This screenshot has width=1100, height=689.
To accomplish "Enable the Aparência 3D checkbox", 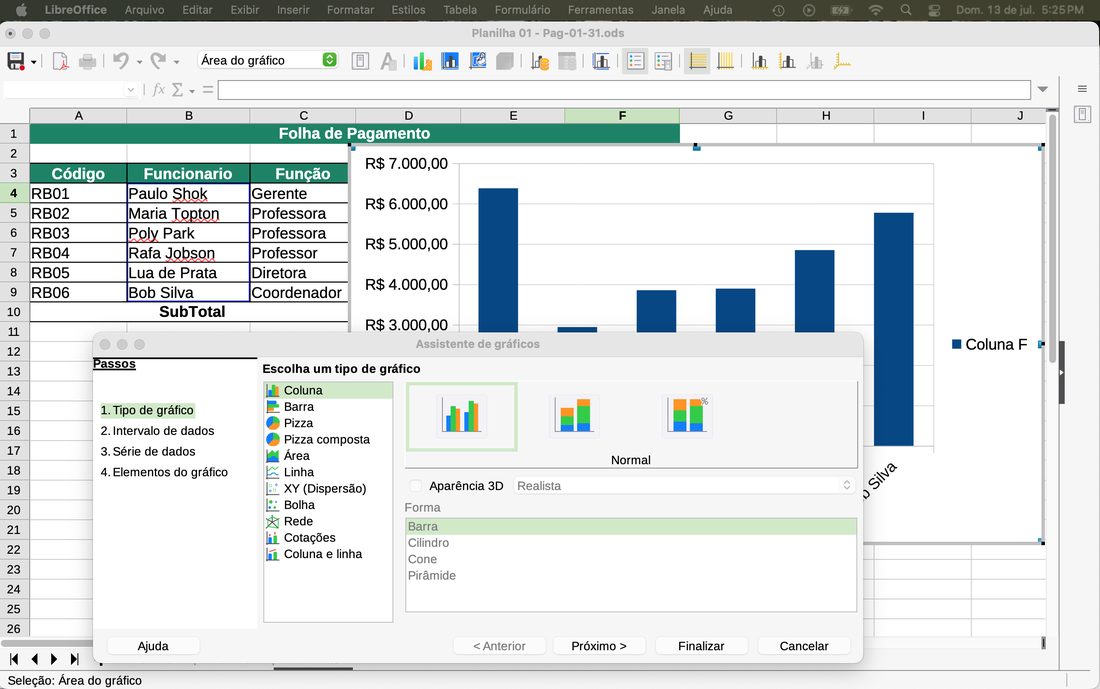I will pyautogui.click(x=416, y=486).
